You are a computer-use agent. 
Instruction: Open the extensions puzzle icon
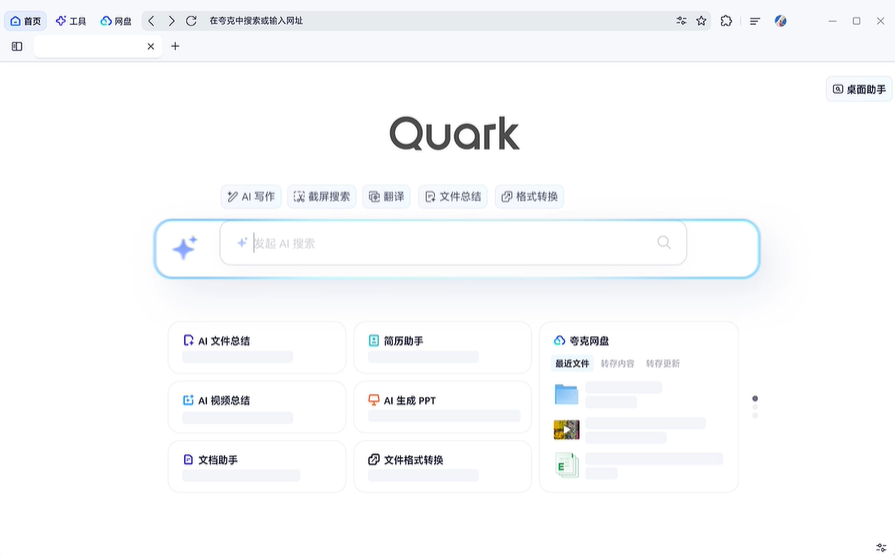tap(726, 21)
